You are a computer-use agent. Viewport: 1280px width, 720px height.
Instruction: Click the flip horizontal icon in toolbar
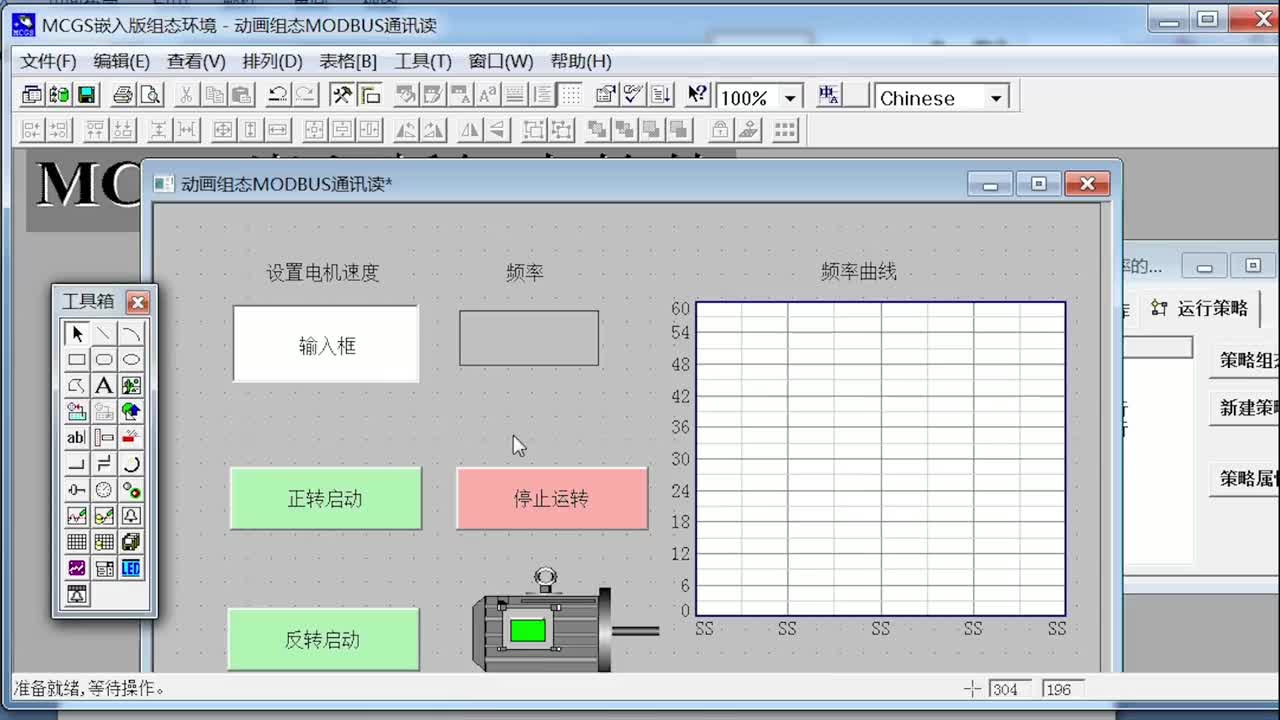(470, 130)
